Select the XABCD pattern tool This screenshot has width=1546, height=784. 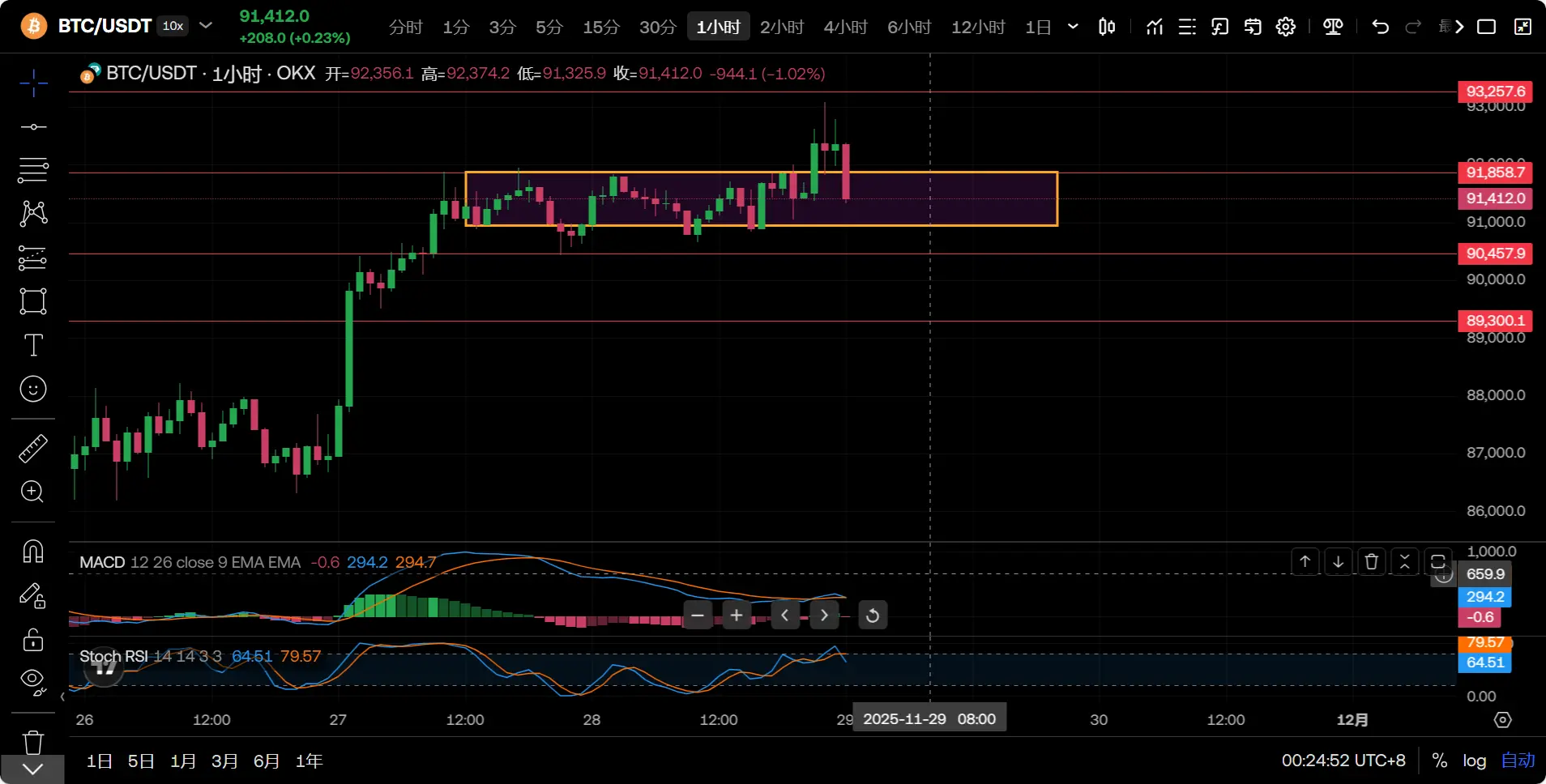pos(33,213)
